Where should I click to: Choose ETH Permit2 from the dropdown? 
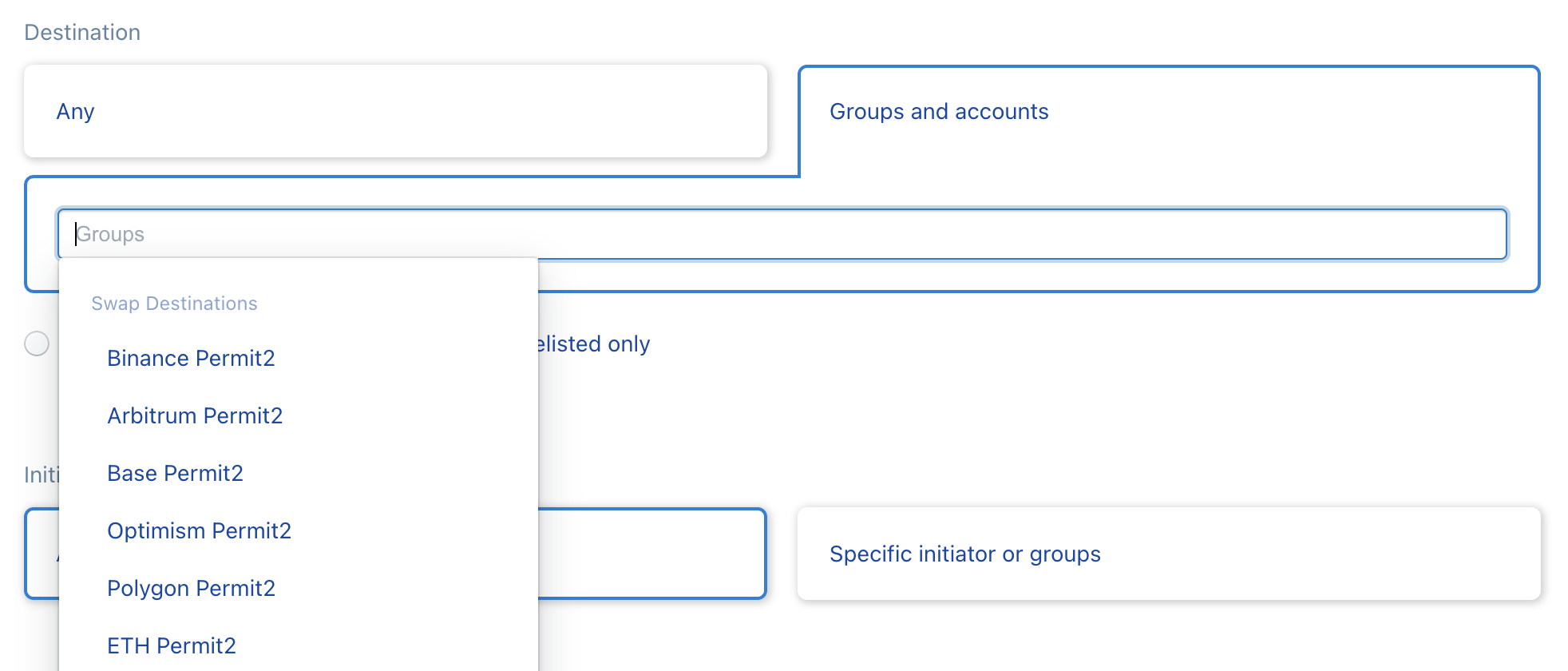pos(299,645)
